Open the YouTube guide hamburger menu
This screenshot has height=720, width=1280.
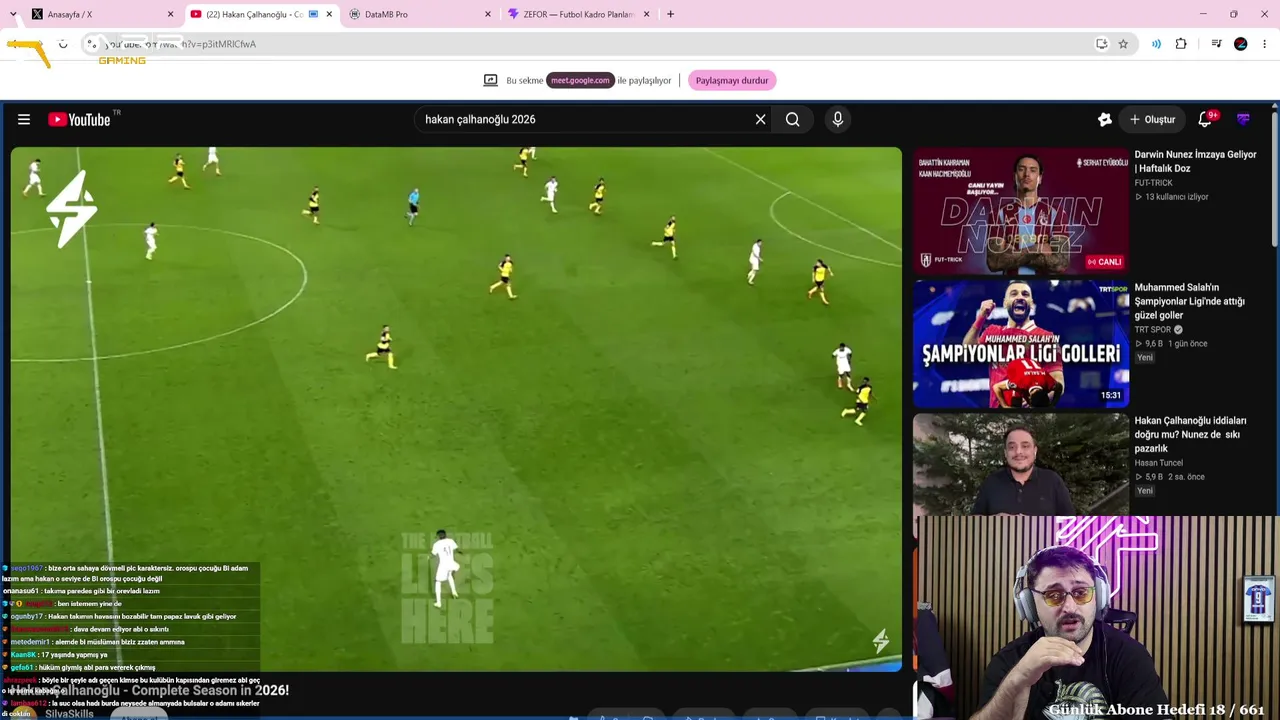tap(24, 119)
